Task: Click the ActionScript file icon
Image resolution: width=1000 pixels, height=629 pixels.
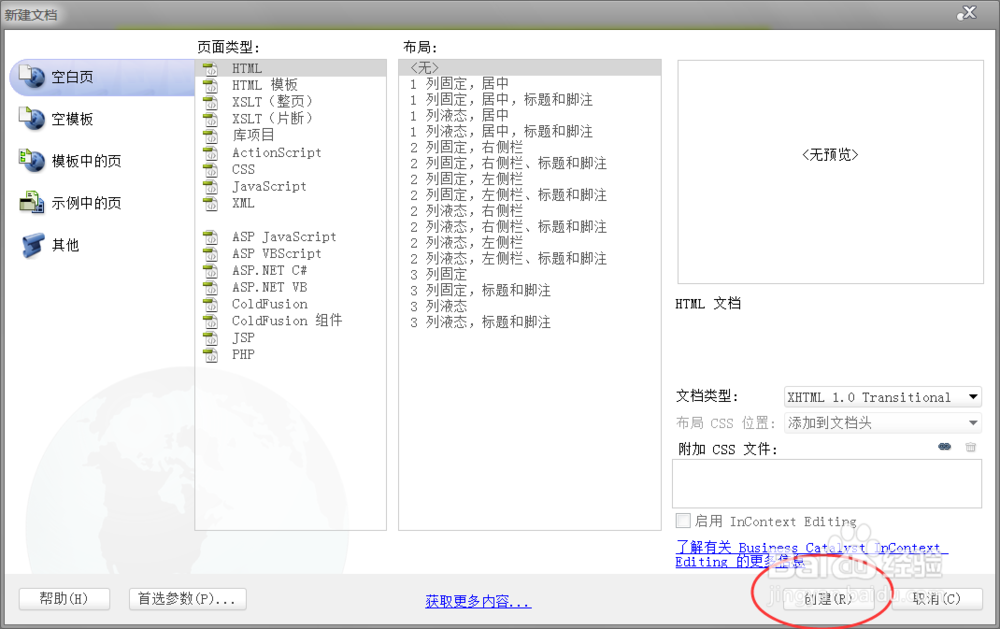Action: coord(210,152)
